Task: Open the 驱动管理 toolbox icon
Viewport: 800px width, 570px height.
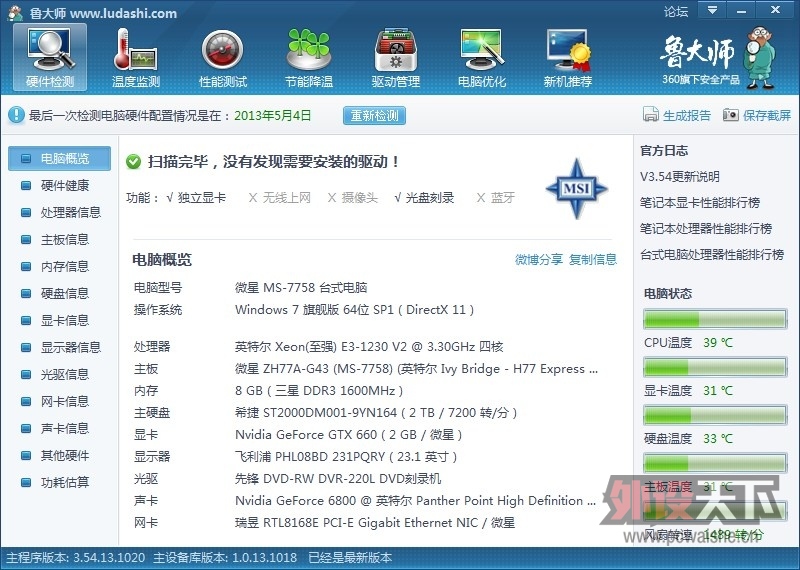Action: pyautogui.click(x=395, y=51)
